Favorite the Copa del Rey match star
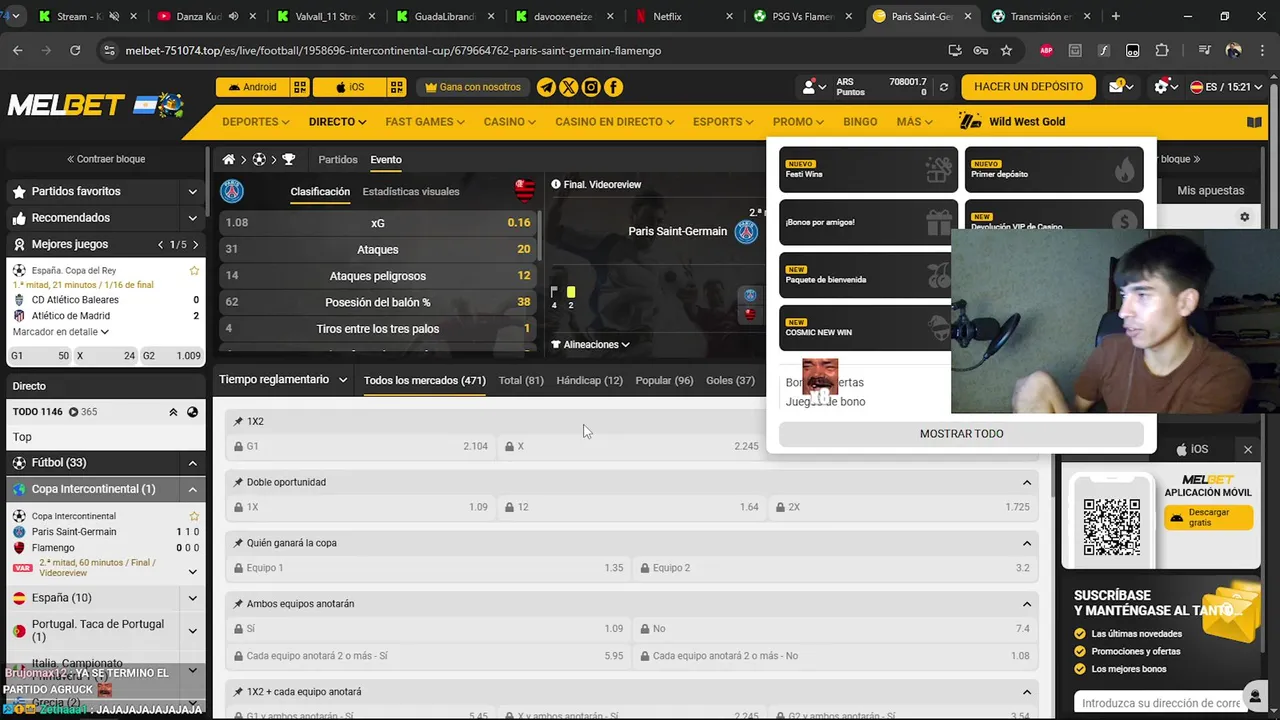The width and height of the screenshot is (1280, 720). [194, 271]
